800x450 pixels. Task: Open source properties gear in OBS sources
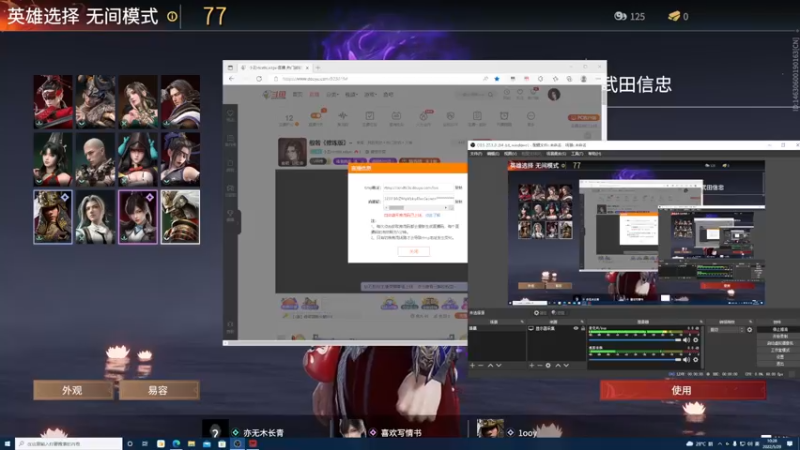(x=548, y=365)
